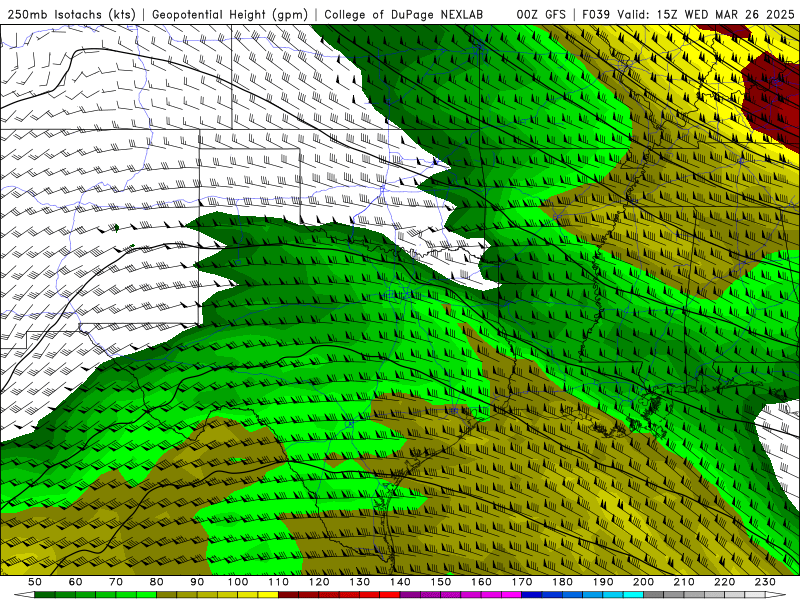Click the 200 label on the color scale
Screen dimensions: 800x600
click(643, 582)
